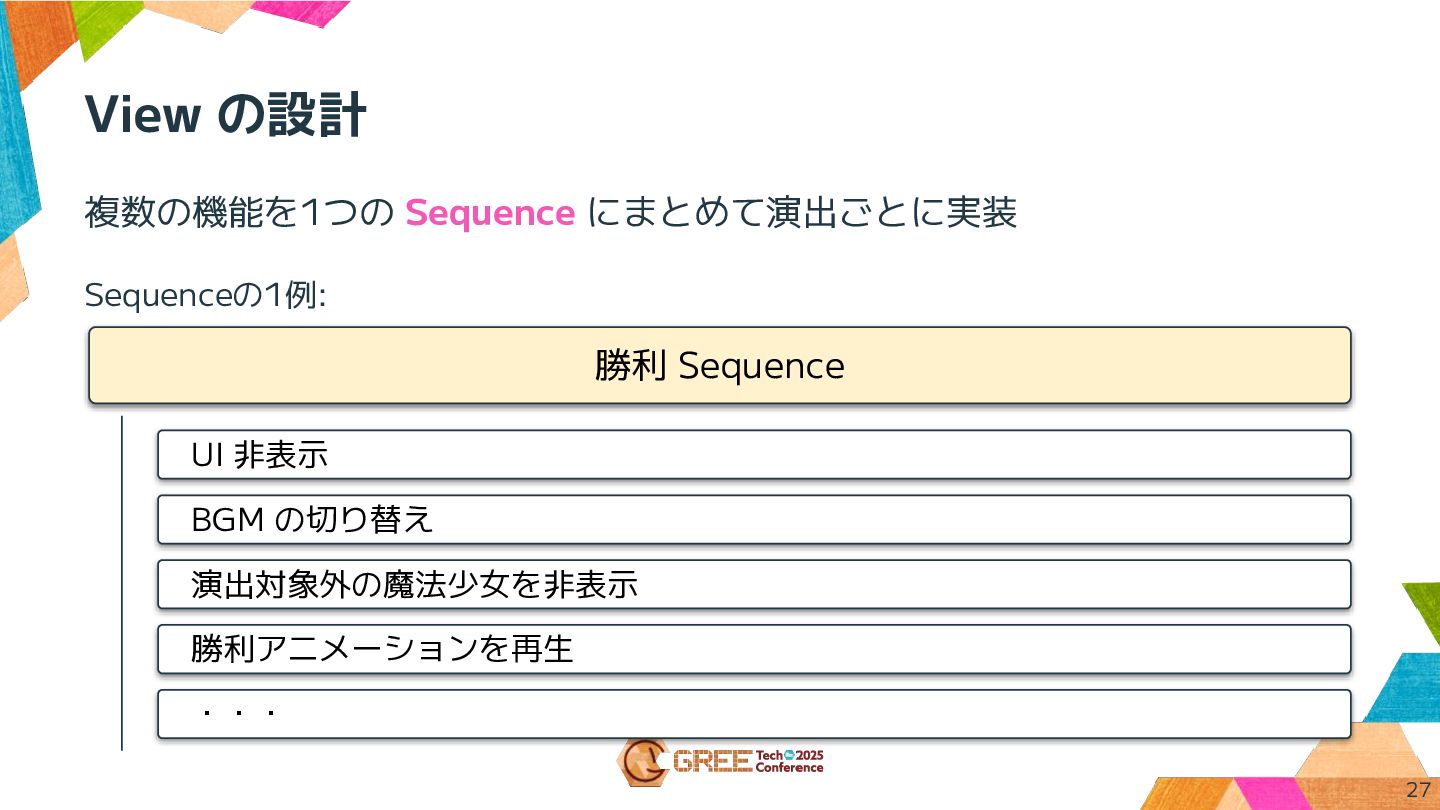Select the 勝利アニメーションを再生 item
The height and width of the screenshot is (810, 1440).
[x=754, y=650]
